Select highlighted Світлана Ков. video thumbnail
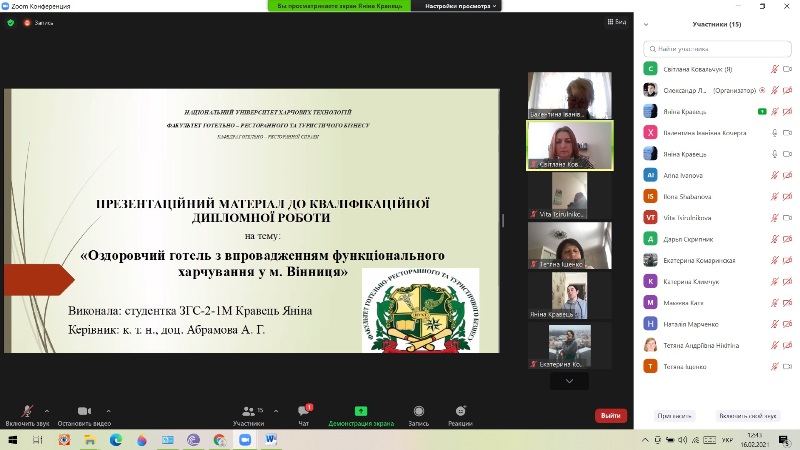Viewport: 800px width, 450px height. pos(569,145)
